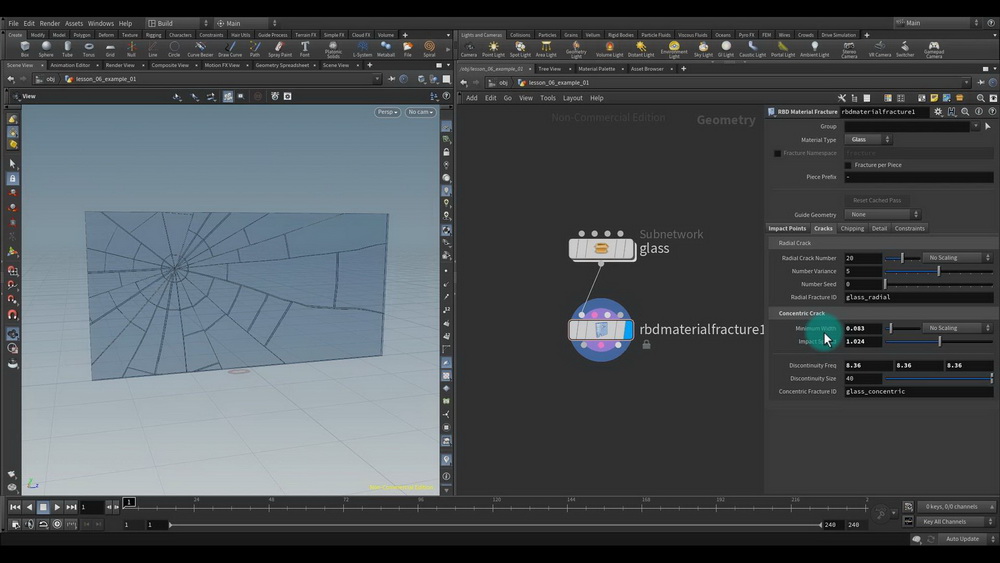Open the No cam dropdown

click(420, 112)
